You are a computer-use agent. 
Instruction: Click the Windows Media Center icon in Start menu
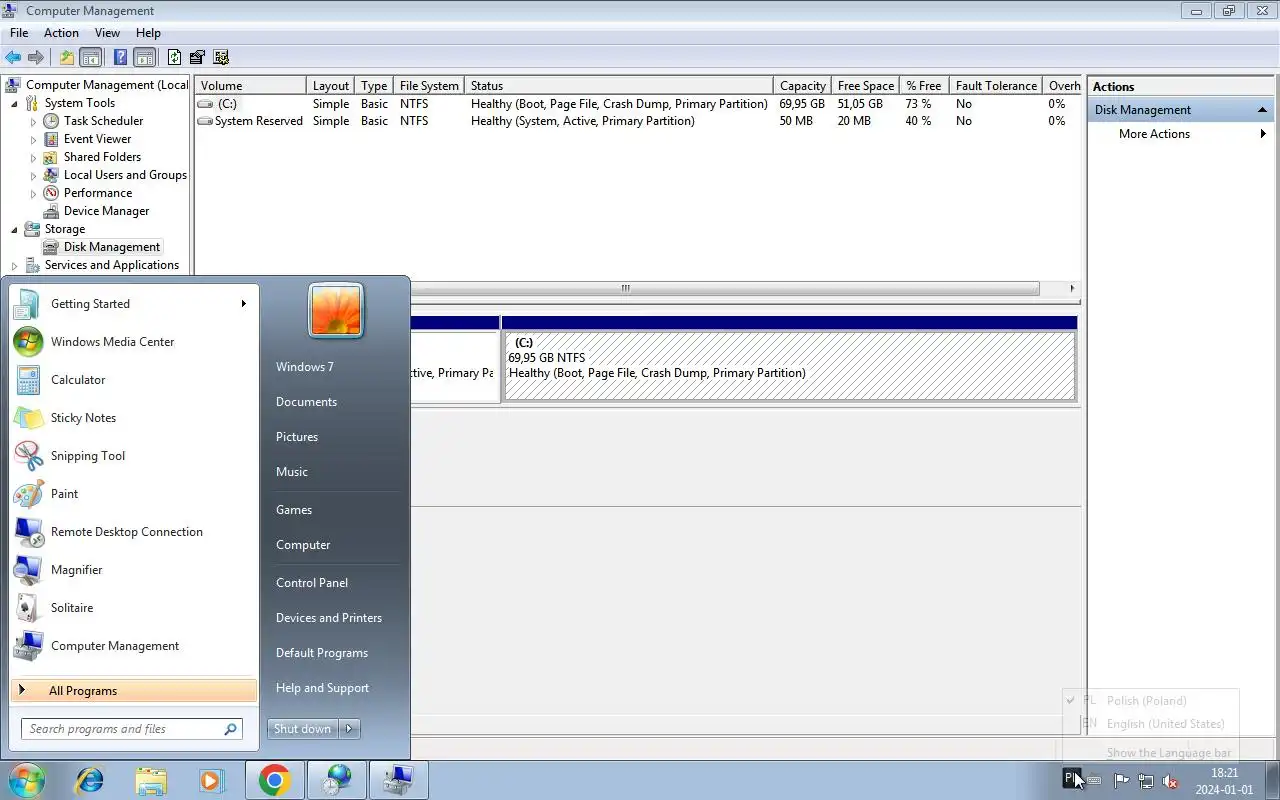(x=28, y=342)
